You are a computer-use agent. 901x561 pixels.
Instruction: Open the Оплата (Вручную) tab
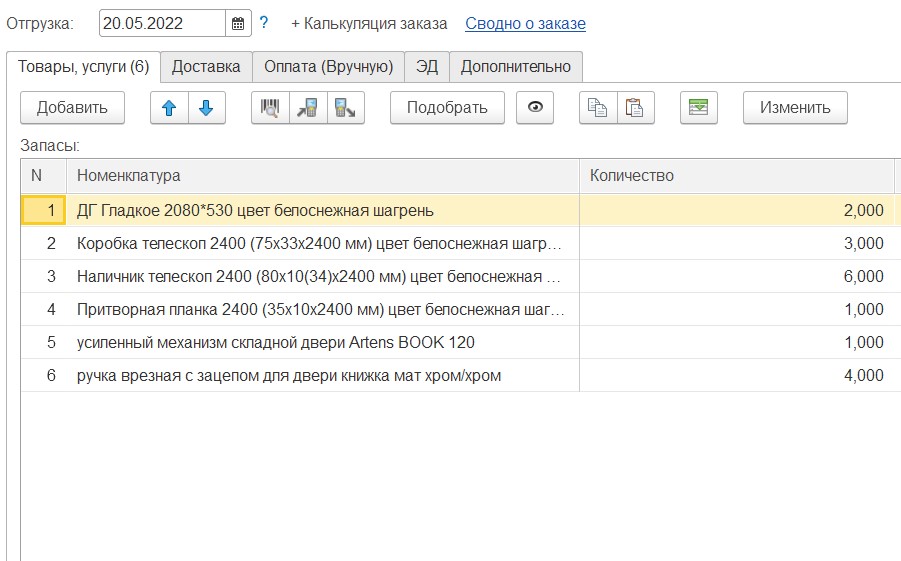click(x=328, y=67)
